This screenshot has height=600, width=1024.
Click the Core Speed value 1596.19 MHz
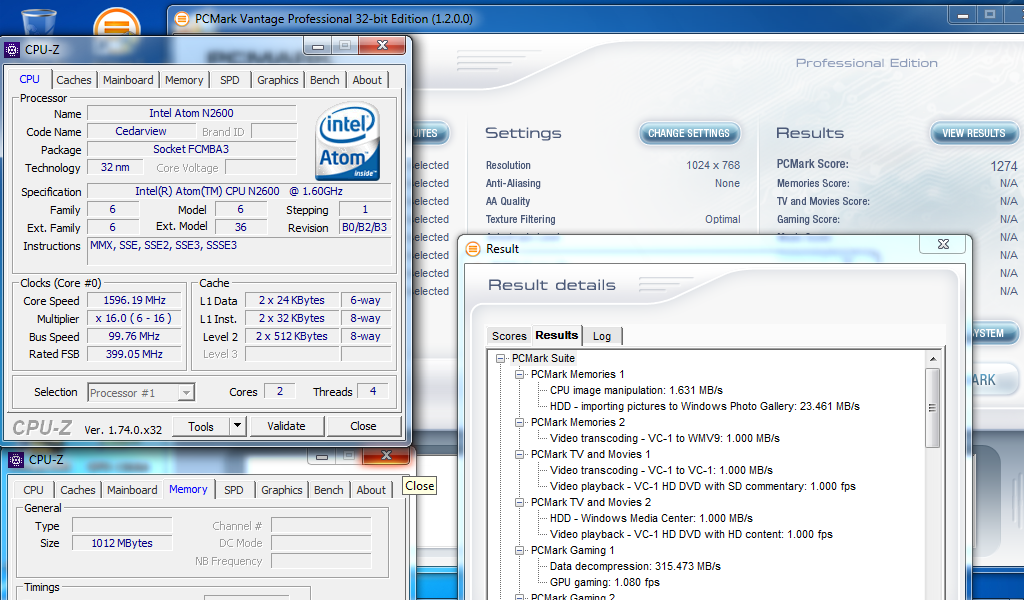(x=135, y=300)
